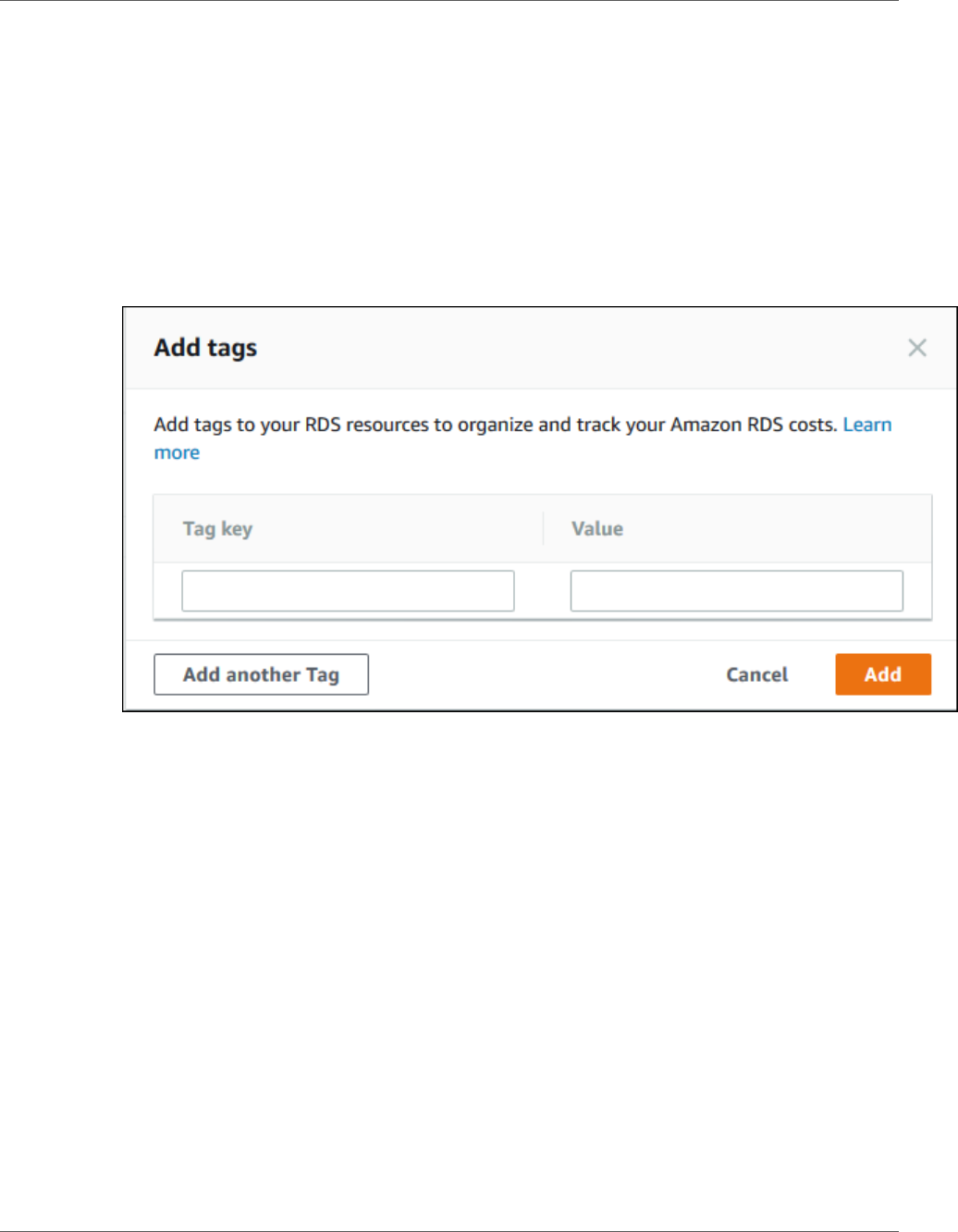Click the word 'Tag' in Add another Tag

(323, 675)
